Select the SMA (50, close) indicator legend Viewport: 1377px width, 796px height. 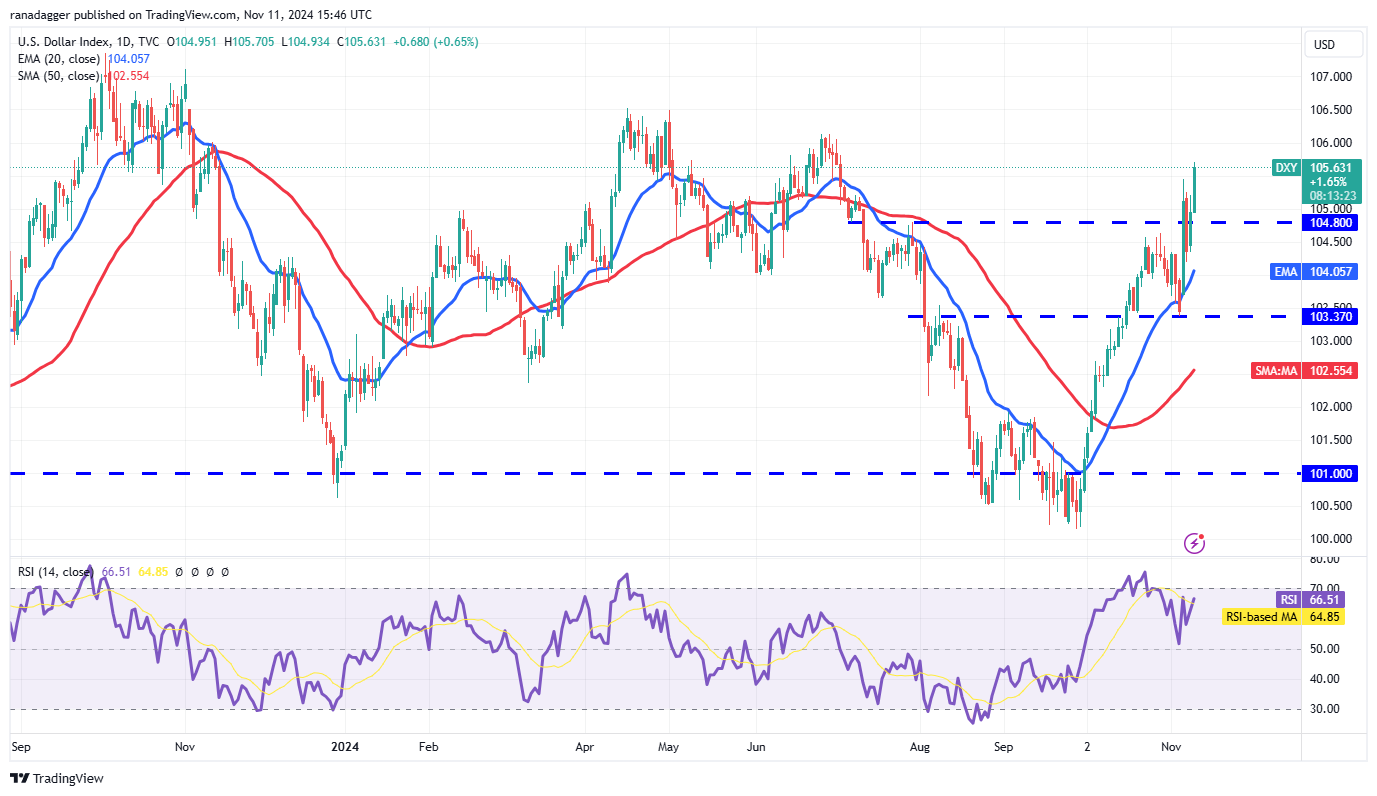click(59, 76)
